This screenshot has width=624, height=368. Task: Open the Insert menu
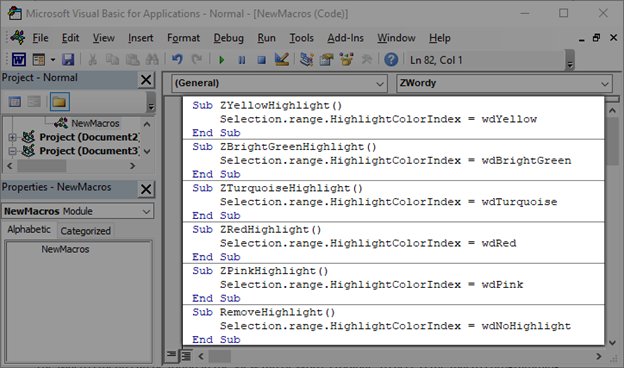point(140,38)
